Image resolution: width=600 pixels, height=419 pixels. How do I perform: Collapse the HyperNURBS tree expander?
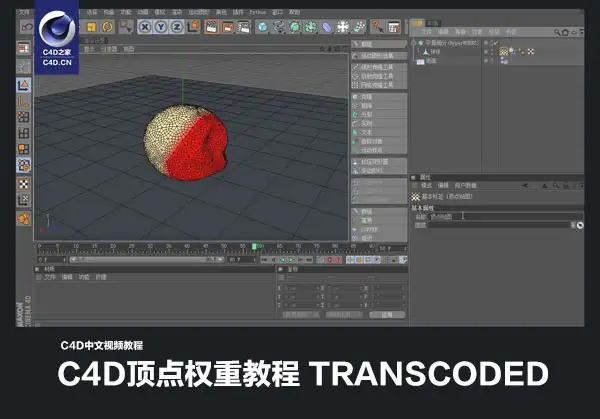(x=414, y=43)
